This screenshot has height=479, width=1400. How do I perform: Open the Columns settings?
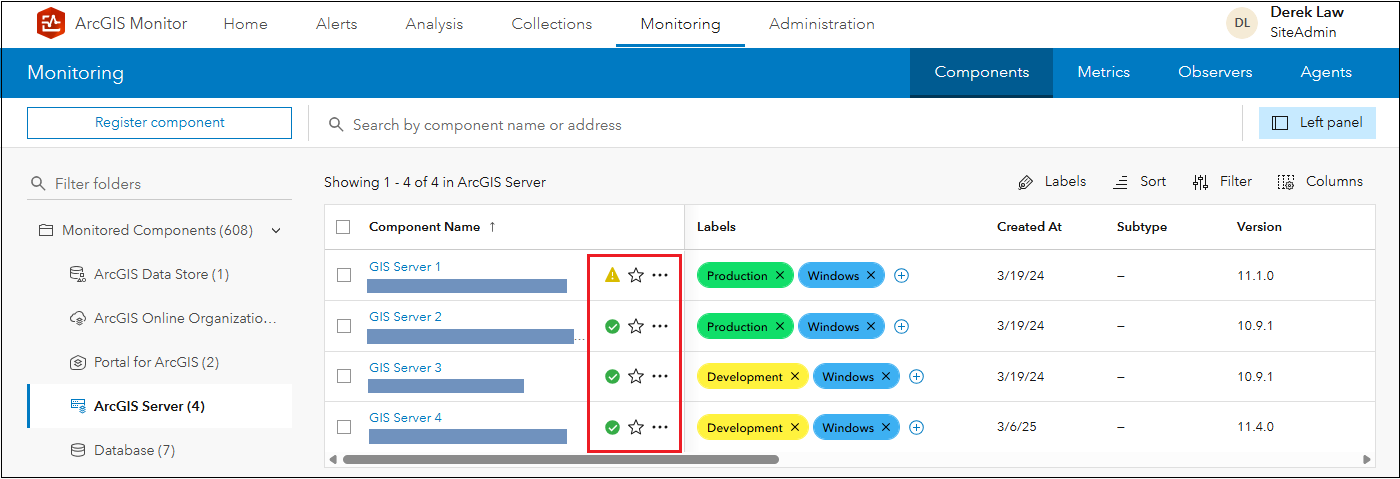coord(1320,182)
